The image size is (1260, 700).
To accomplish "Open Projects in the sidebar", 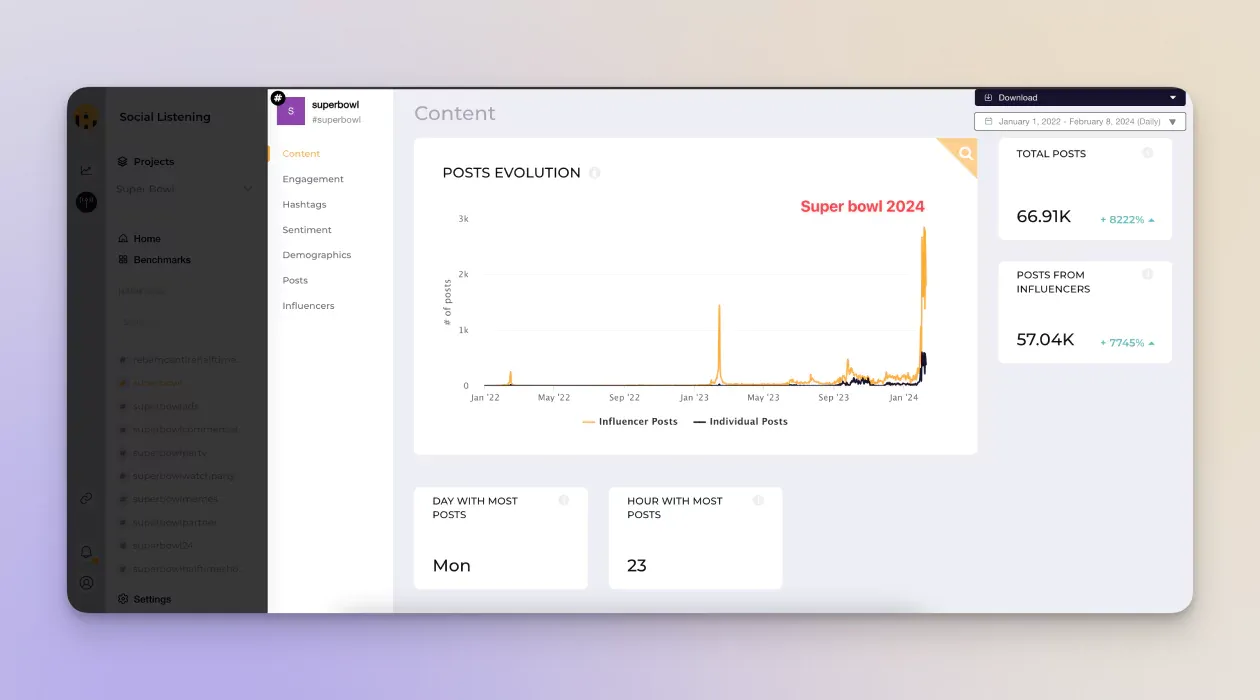I will click(154, 161).
